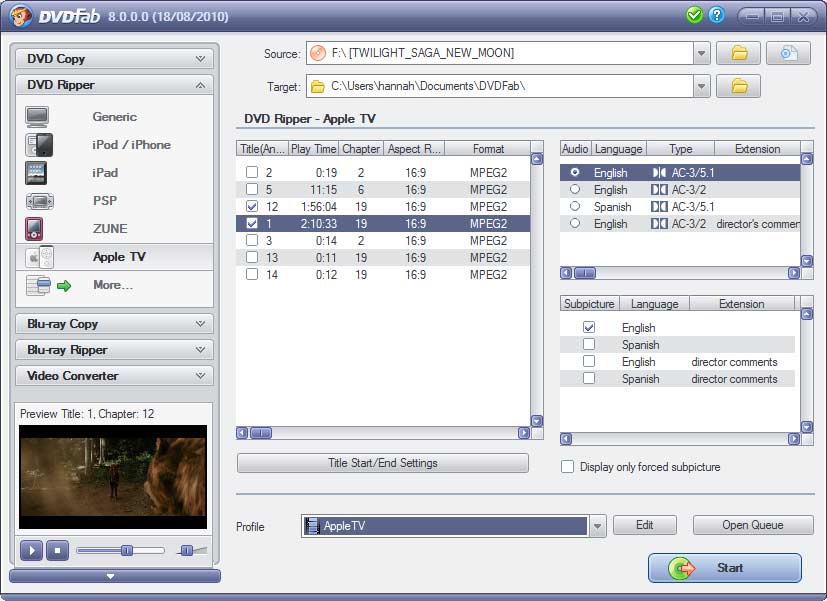Viewport: 827px width, 601px height.
Task: Click the iPad device icon
Action: pos(36,173)
